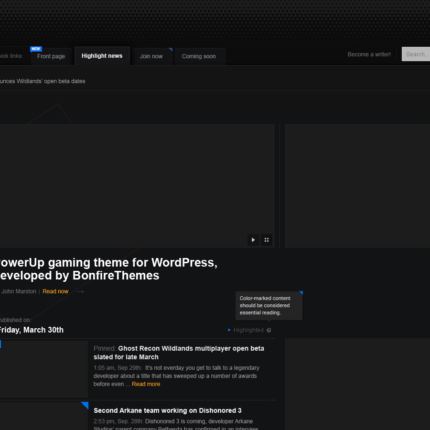Click the Color-marked content tooltip
Viewport: 430px width, 430px height.
269,306
